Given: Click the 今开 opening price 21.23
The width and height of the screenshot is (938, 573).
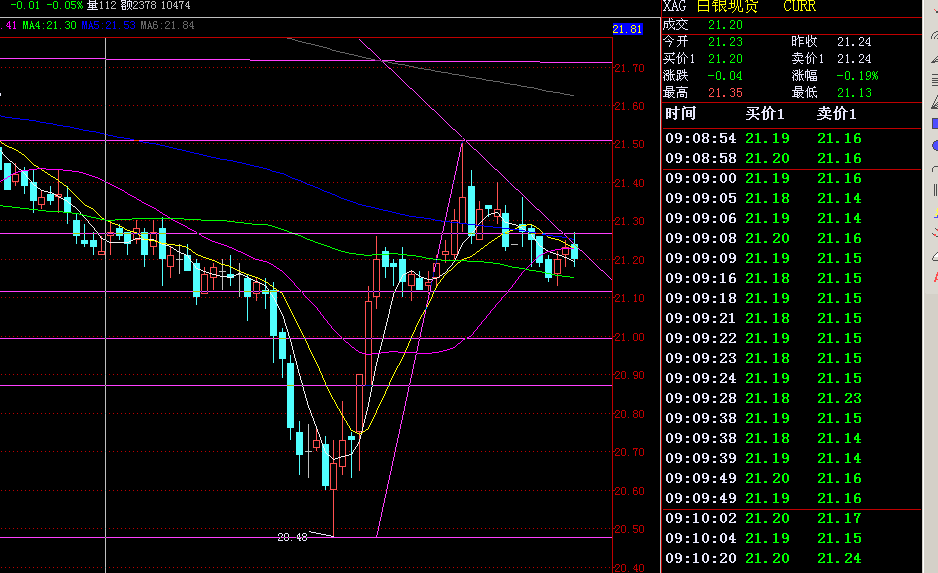Looking at the screenshot, I should coord(725,42).
